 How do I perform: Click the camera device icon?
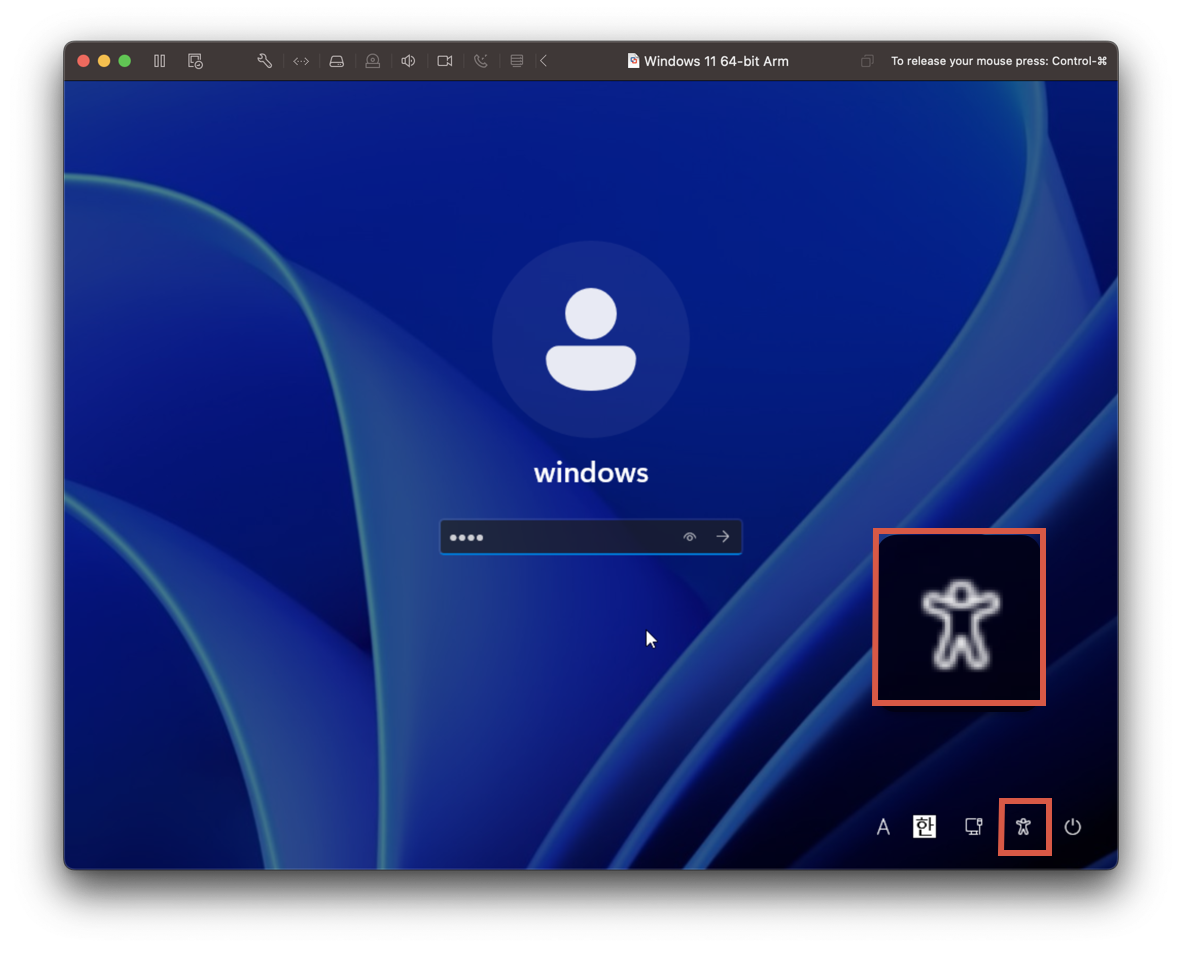pos(445,61)
